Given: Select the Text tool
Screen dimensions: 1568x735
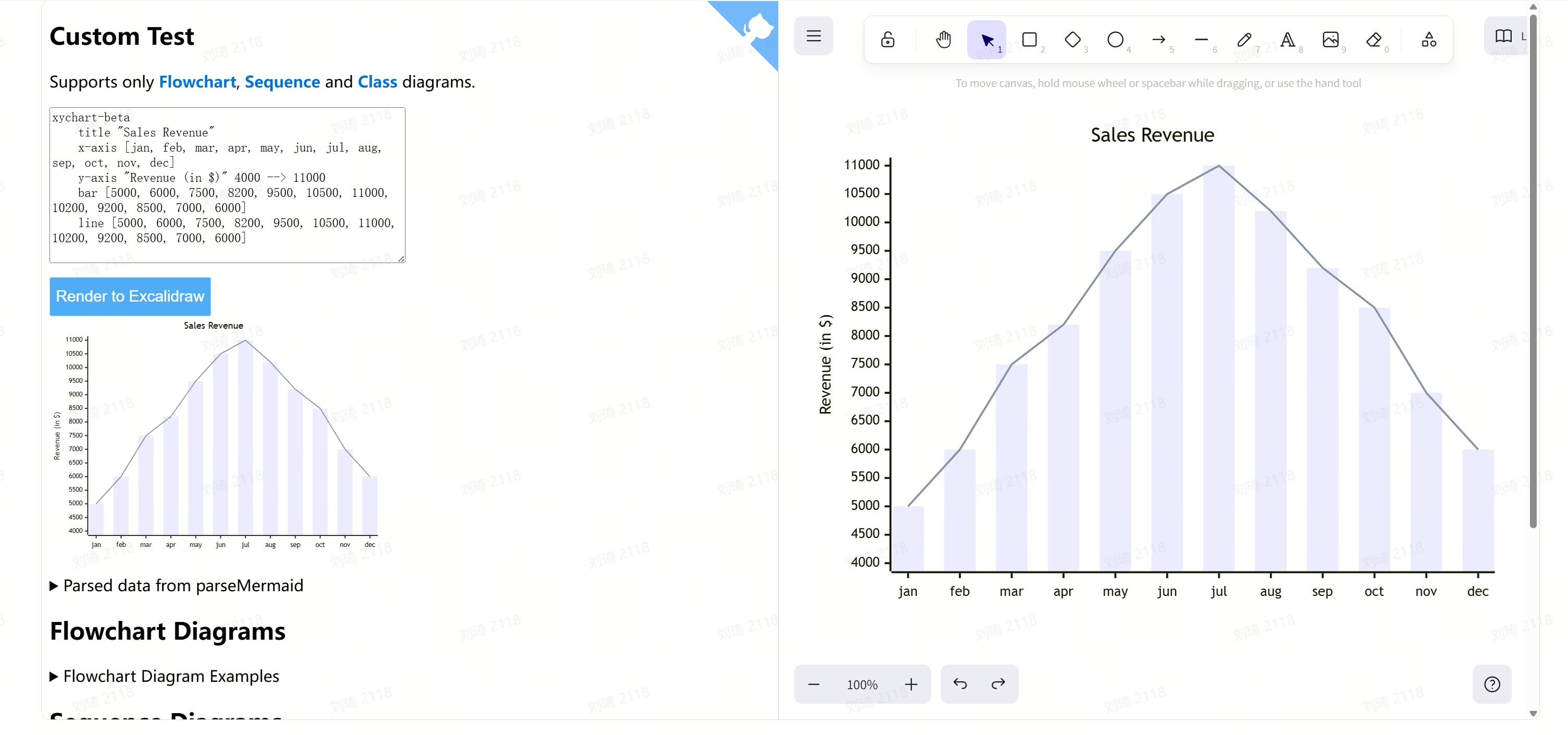Looking at the screenshot, I should click(1287, 40).
